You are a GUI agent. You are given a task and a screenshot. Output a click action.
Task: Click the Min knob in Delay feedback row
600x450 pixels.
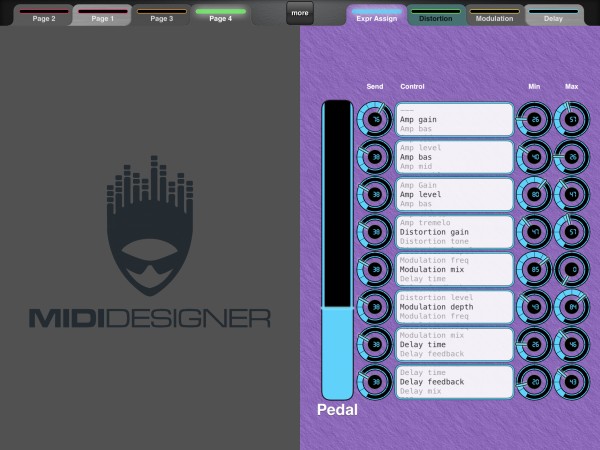(534, 382)
